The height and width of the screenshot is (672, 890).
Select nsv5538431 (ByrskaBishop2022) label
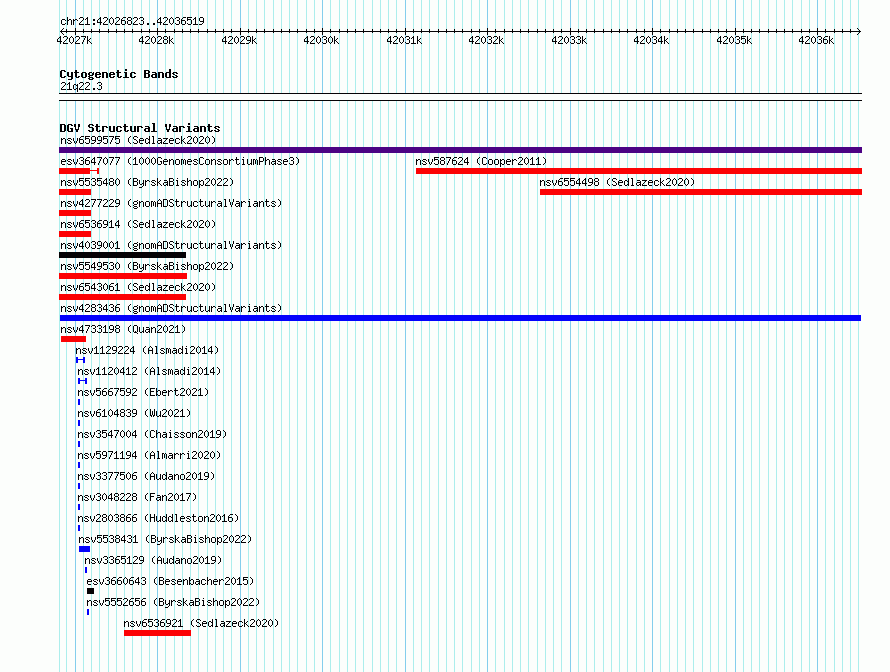(165, 539)
